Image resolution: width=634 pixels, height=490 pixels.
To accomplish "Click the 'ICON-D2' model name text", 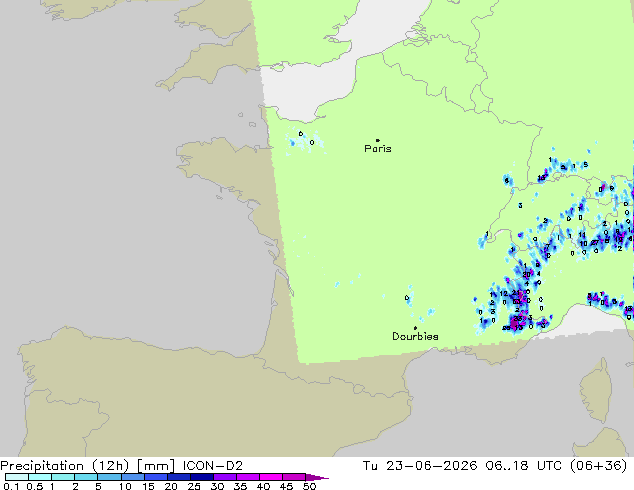I will 213,466.
